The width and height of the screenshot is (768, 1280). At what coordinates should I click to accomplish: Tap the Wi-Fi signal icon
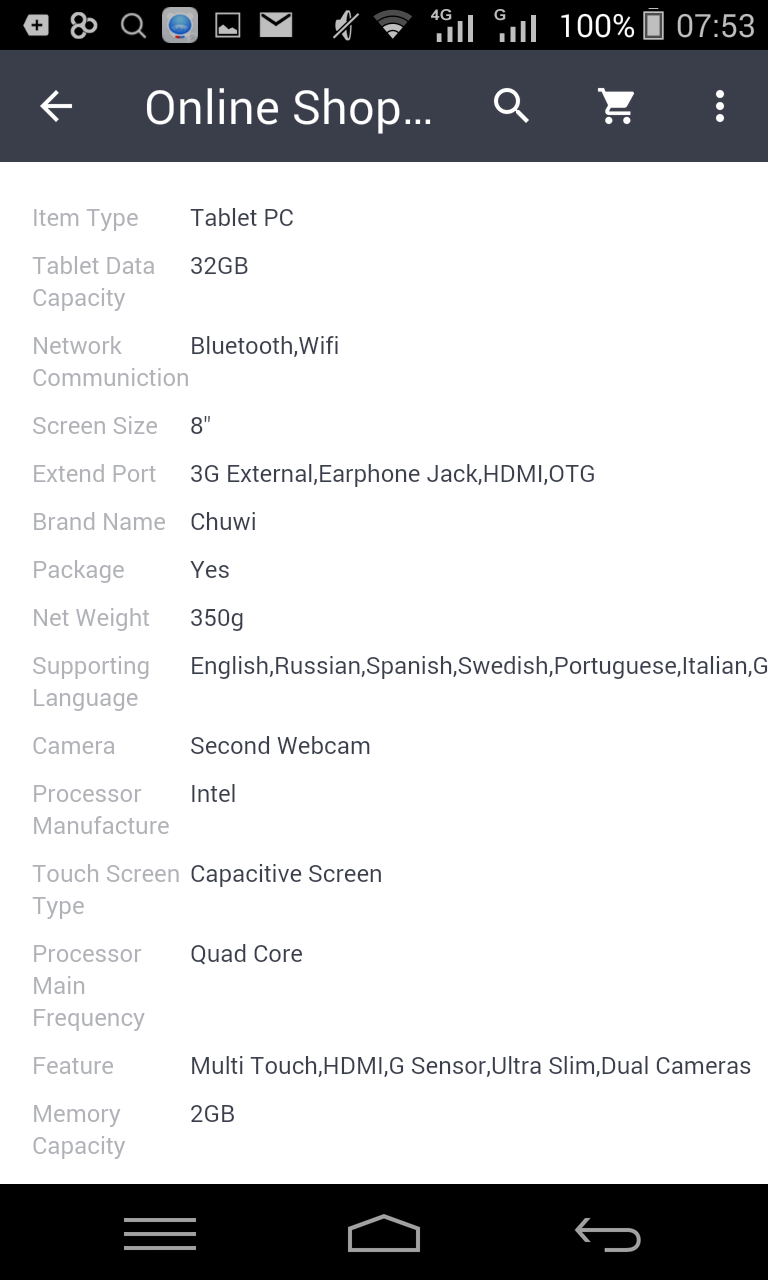(393, 25)
